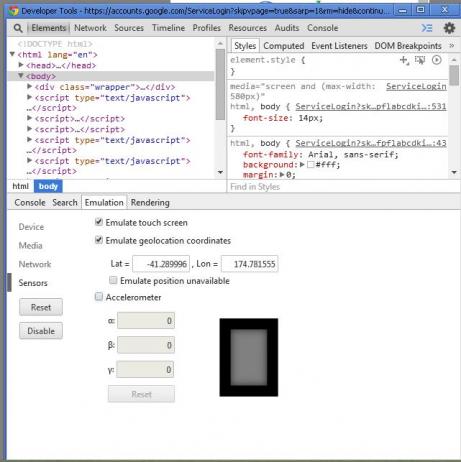Open ServiceLogin stylesheet link at line 531
The image size is (461, 462).
[x=371, y=106]
